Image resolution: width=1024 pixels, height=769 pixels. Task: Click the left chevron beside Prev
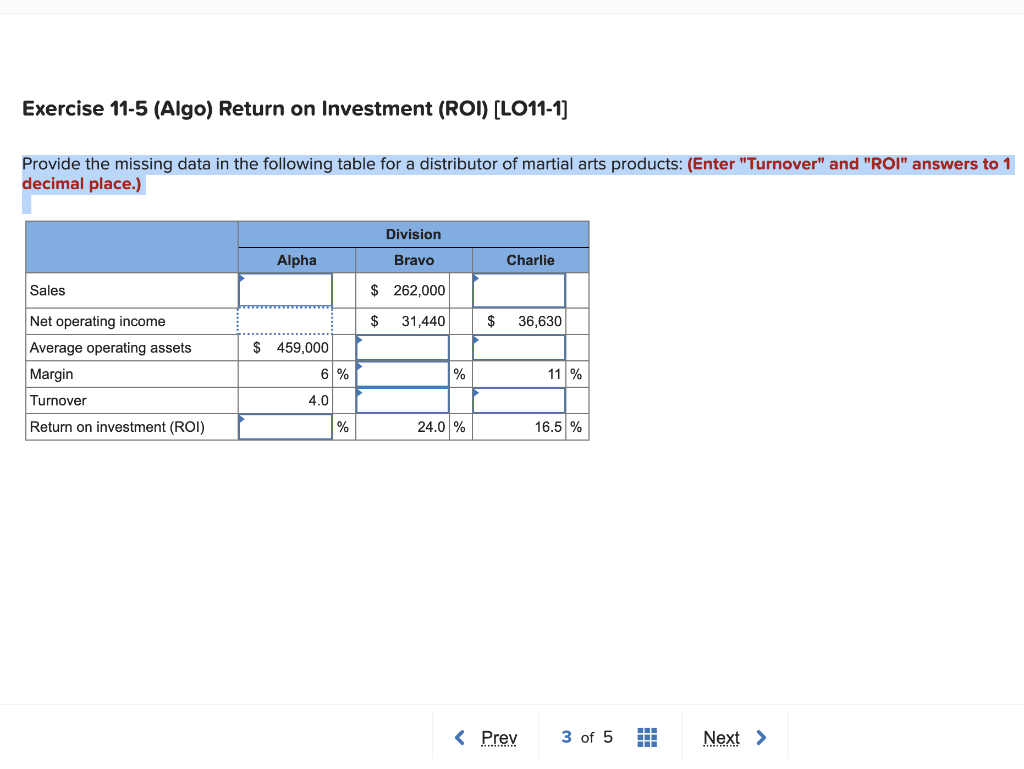pyautogui.click(x=460, y=738)
